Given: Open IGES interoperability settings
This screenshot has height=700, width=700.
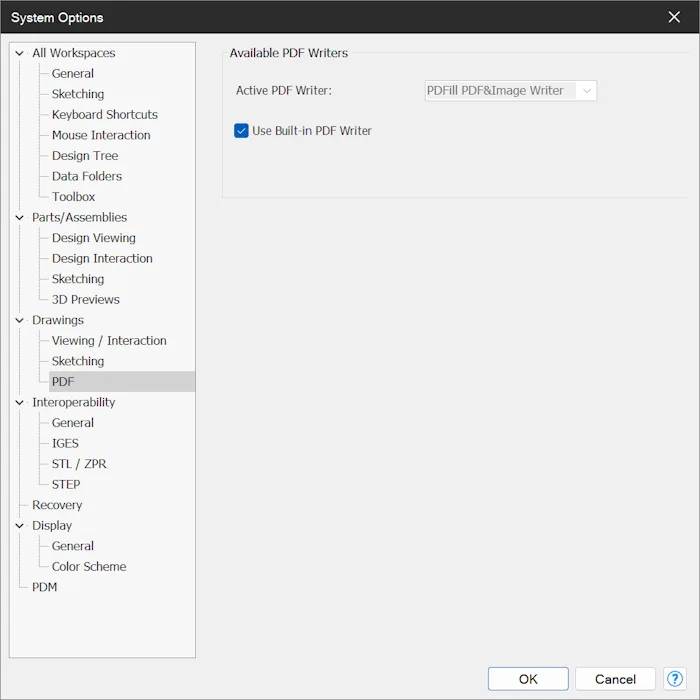Looking at the screenshot, I should [x=65, y=443].
